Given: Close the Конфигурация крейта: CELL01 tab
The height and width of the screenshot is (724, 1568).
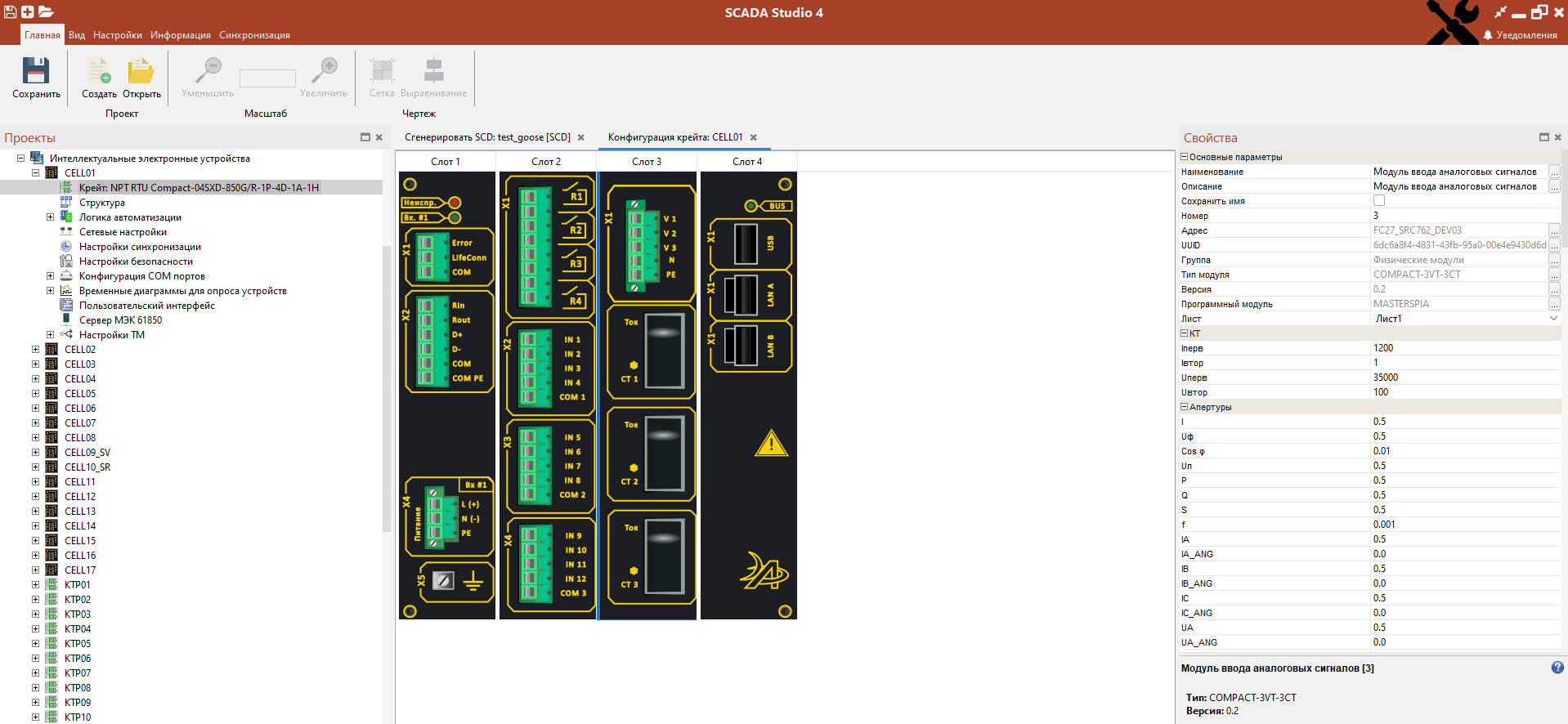Looking at the screenshot, I should point(754,137).
